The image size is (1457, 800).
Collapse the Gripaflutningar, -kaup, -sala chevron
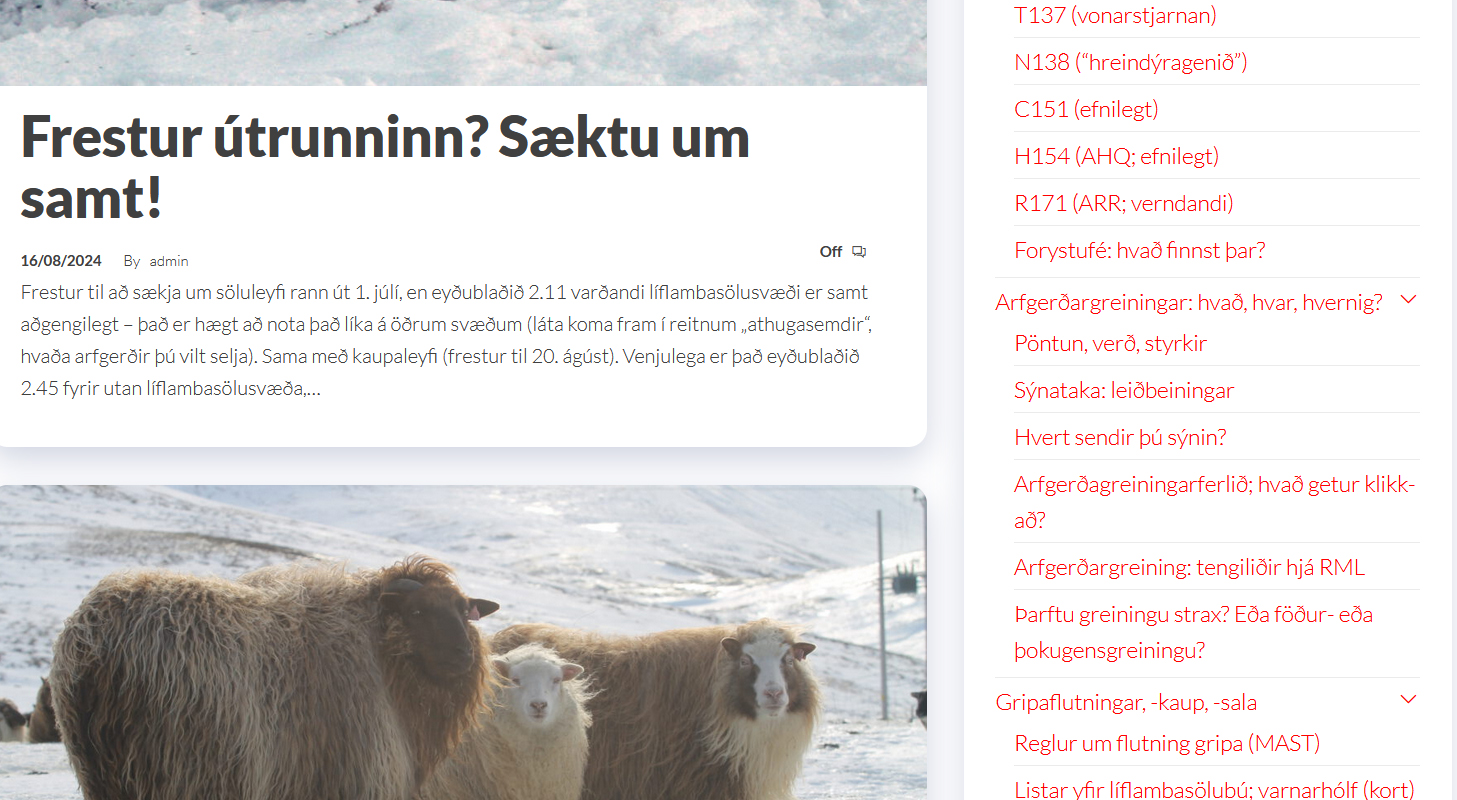(x=1409, y=699)
